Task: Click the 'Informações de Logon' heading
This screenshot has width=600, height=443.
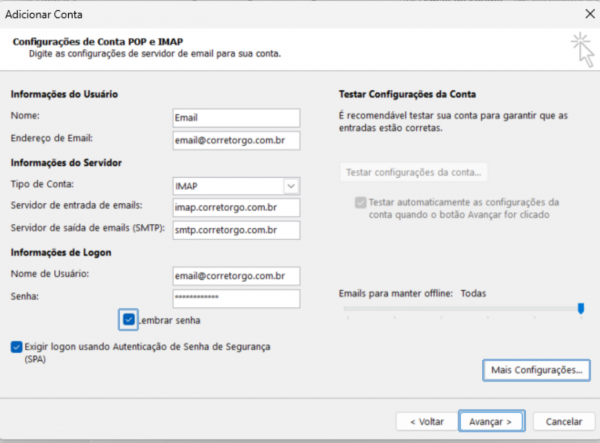Action: click(61, 252)
